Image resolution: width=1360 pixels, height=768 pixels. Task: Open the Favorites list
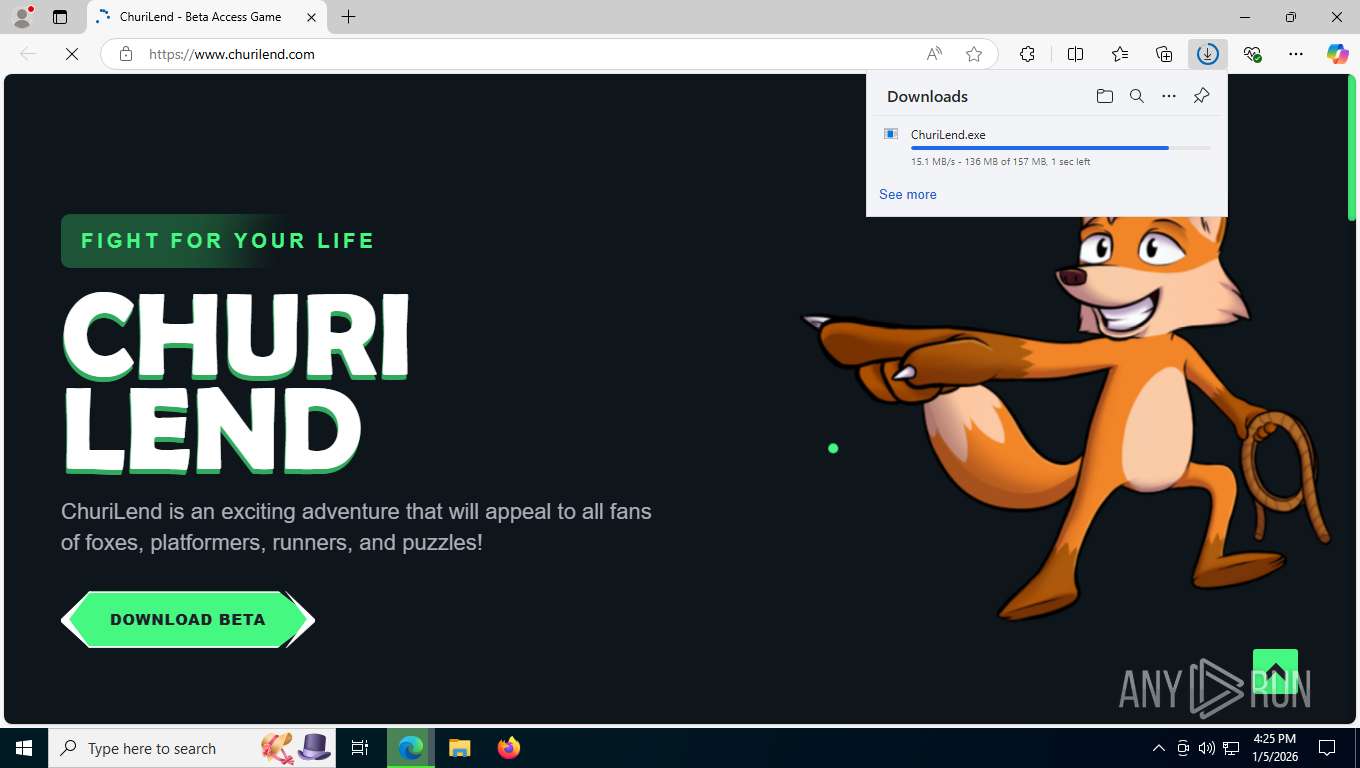pos(1120,54)
